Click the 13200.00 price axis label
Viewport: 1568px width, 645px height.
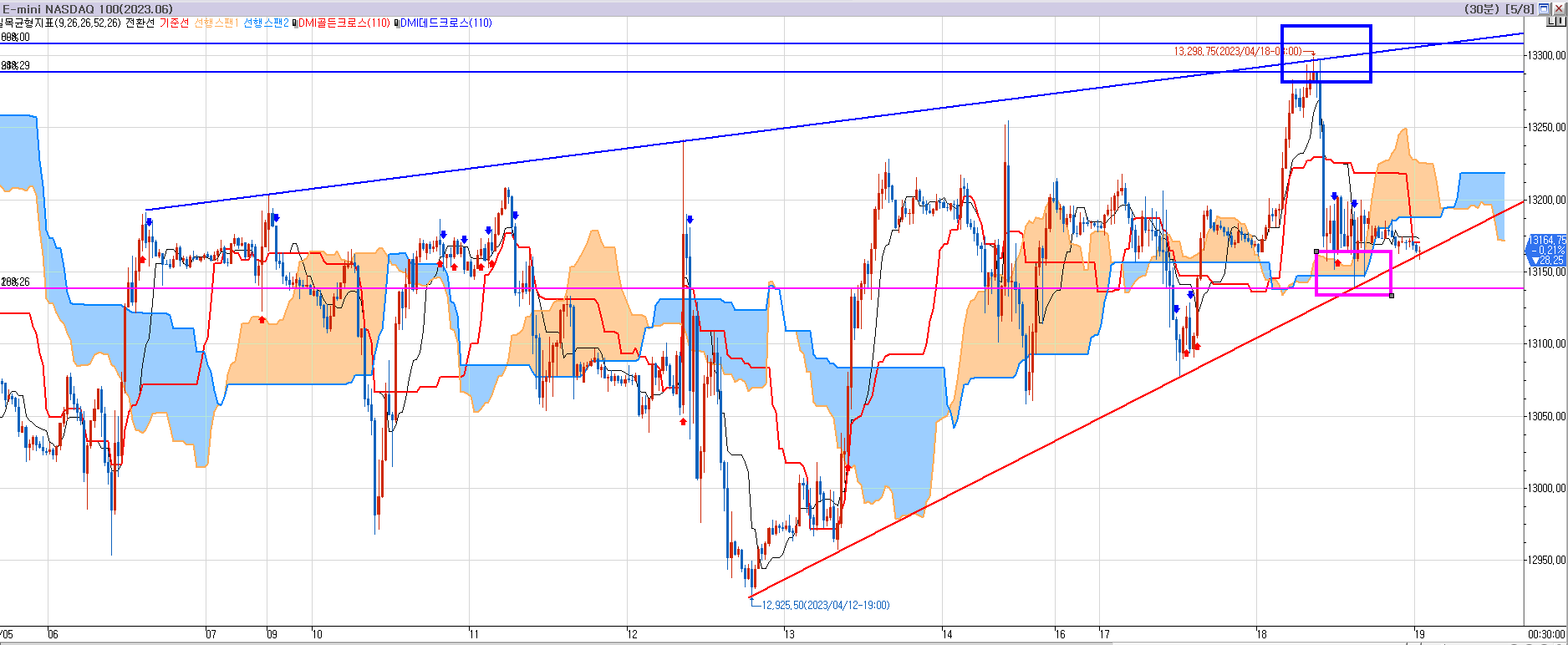click(1546, 200)
